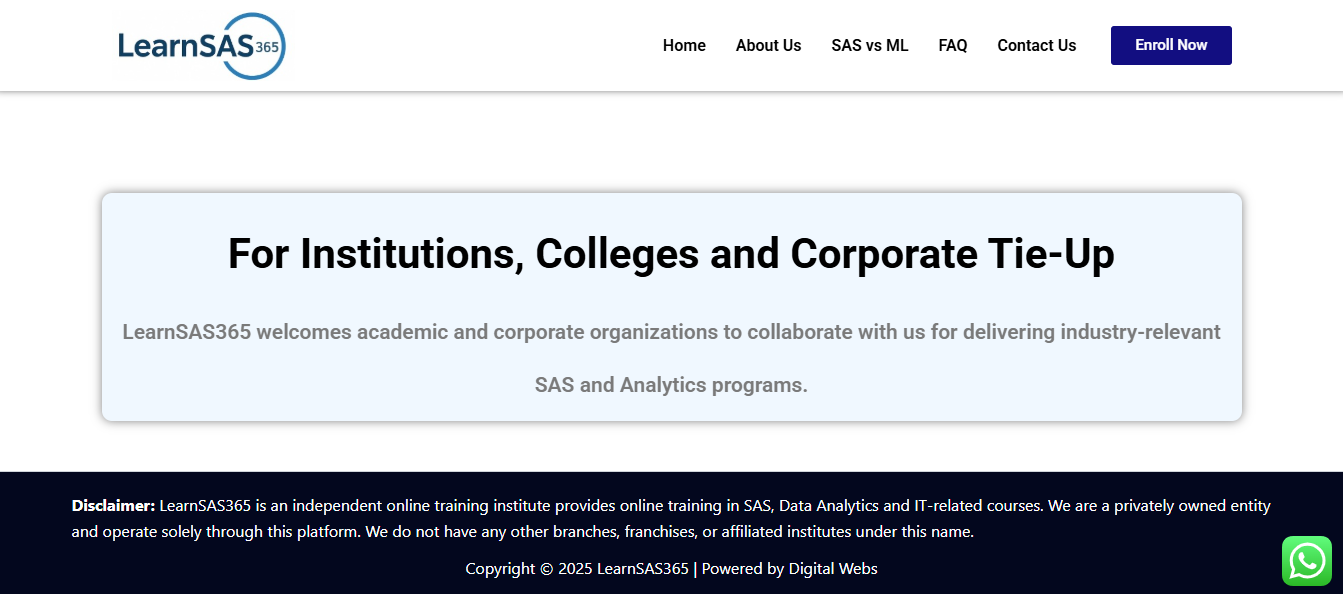The width and height of the screenshot is (1343, 594).
Task: Open the FAQ page
Action: tap(952, 46)
